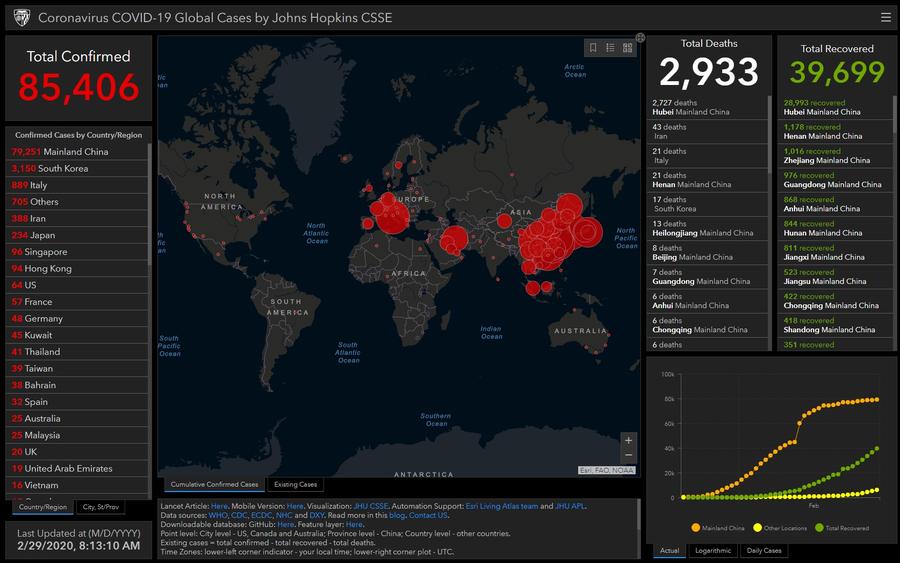Show the map legend list
The width and height of the screenshot is (900, 563).
pyautogui.click(x=610, y=47)
